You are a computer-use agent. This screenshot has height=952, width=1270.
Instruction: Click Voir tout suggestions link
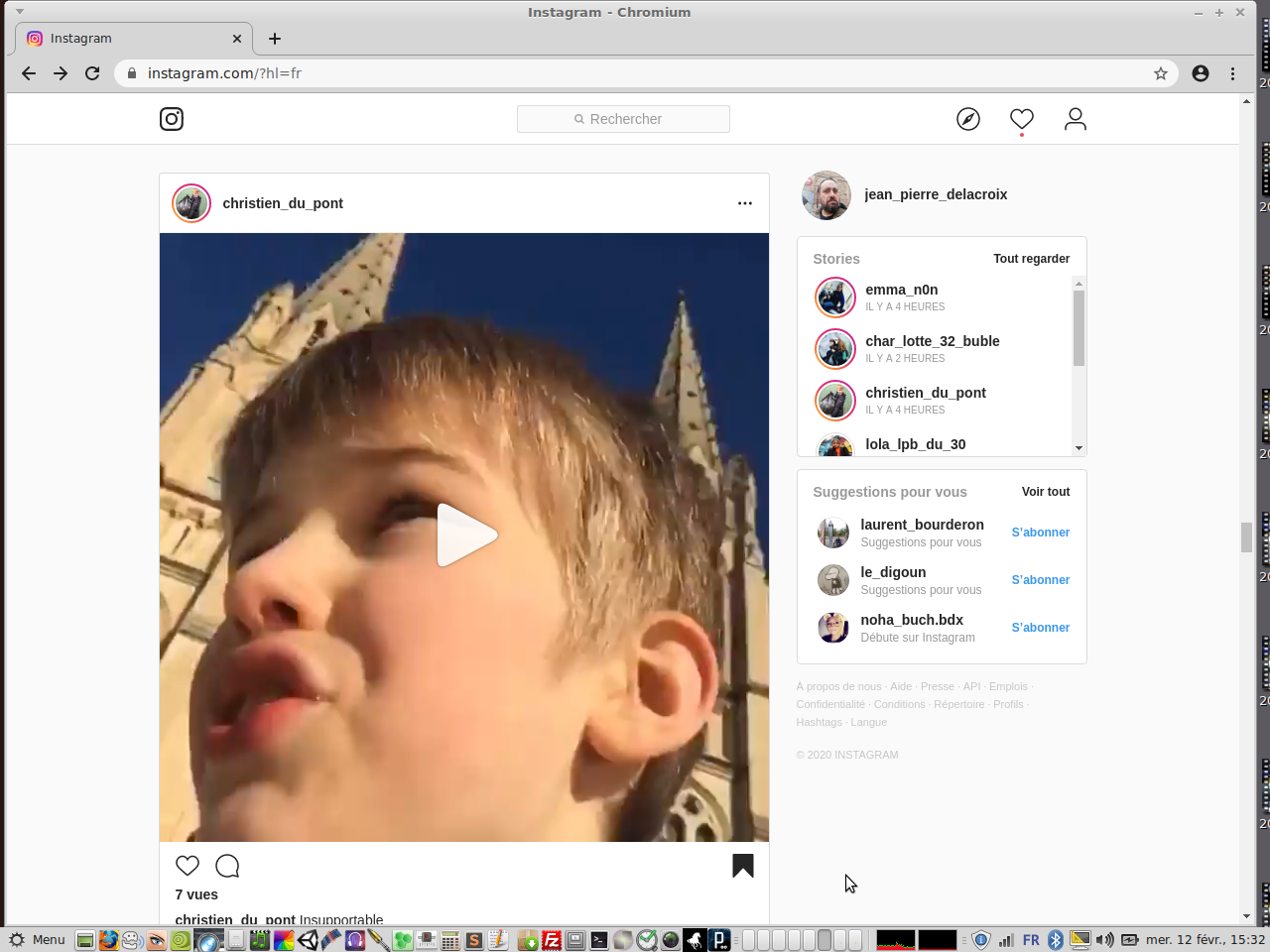point(1045,492)
